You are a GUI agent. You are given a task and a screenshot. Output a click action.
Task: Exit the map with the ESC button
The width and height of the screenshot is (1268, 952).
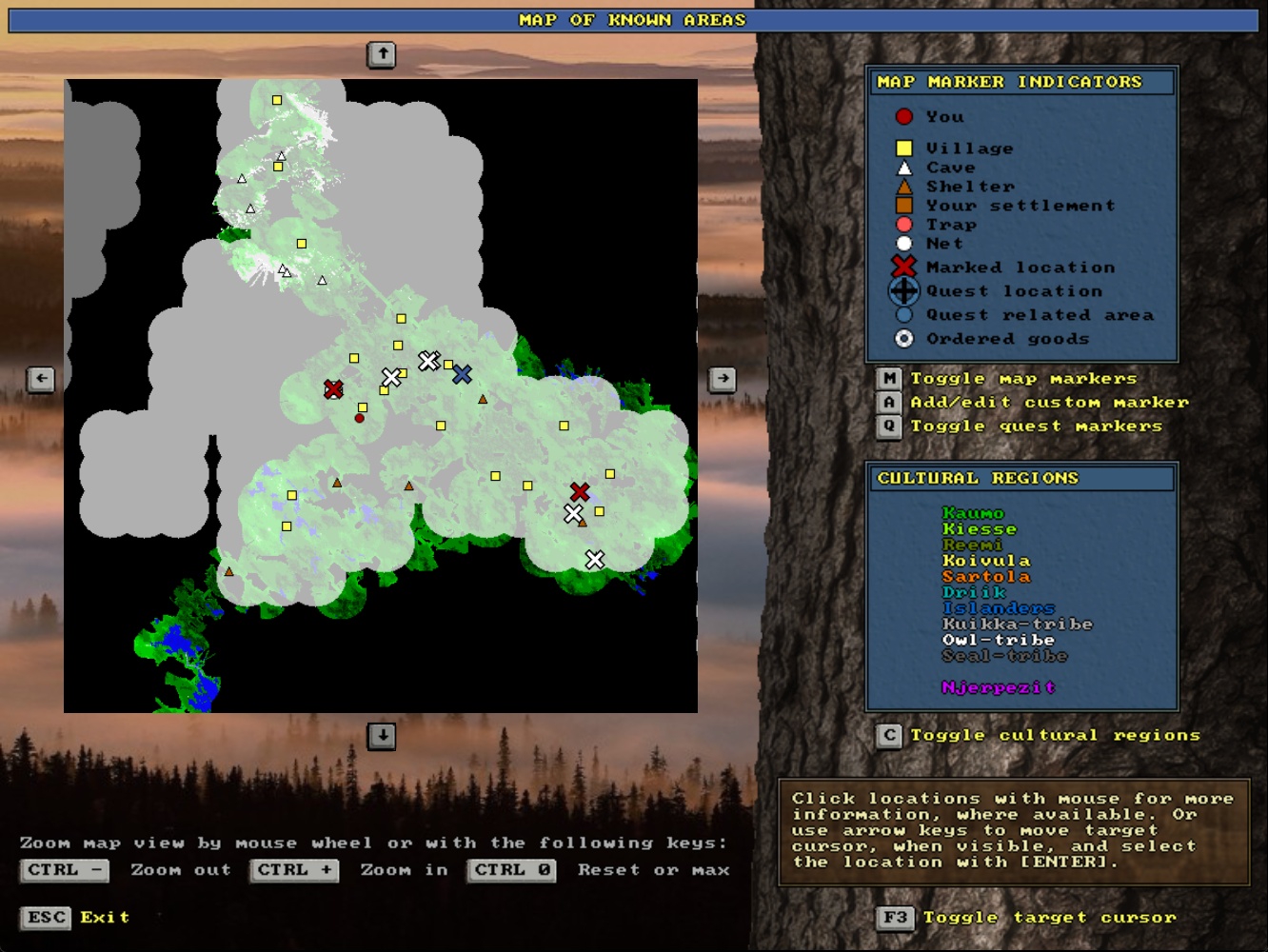click(46, 918)
